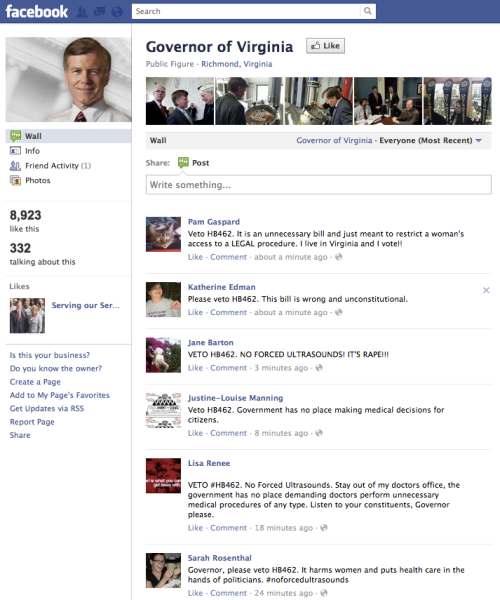Image resolution: width=500 pixels, height=600 pixels.
Task: Focus the Write something text box
Action: (x=319, y=185)
